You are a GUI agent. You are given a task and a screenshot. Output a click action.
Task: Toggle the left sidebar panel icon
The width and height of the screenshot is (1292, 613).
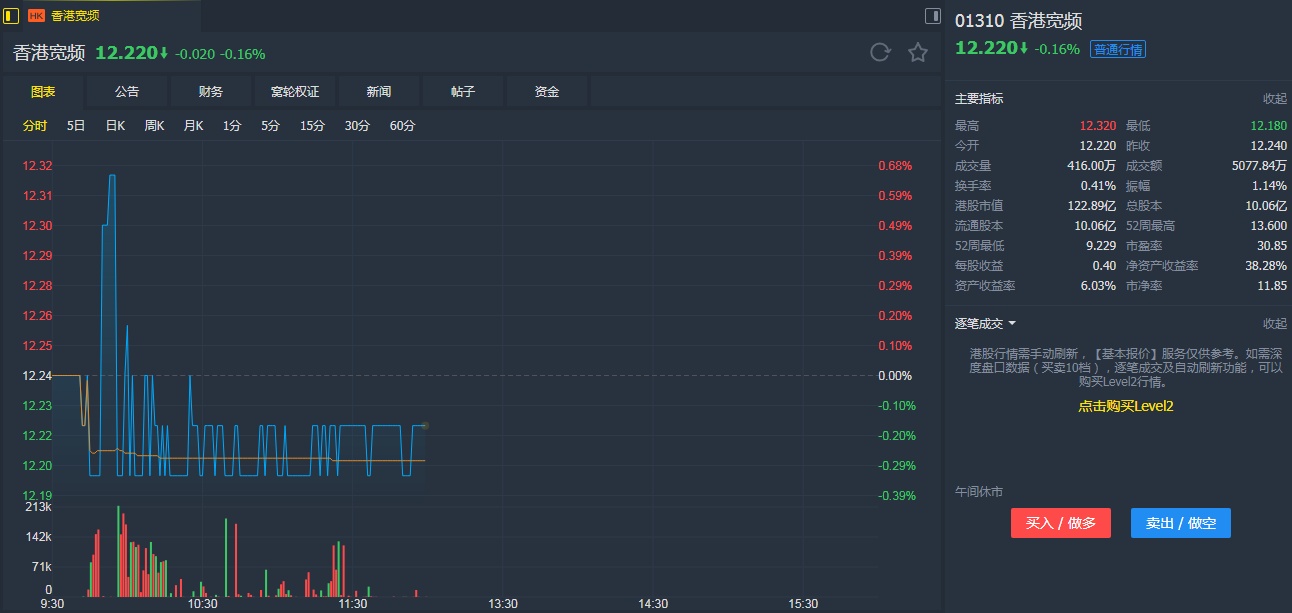pyautogui.click(x=12, y=15)
